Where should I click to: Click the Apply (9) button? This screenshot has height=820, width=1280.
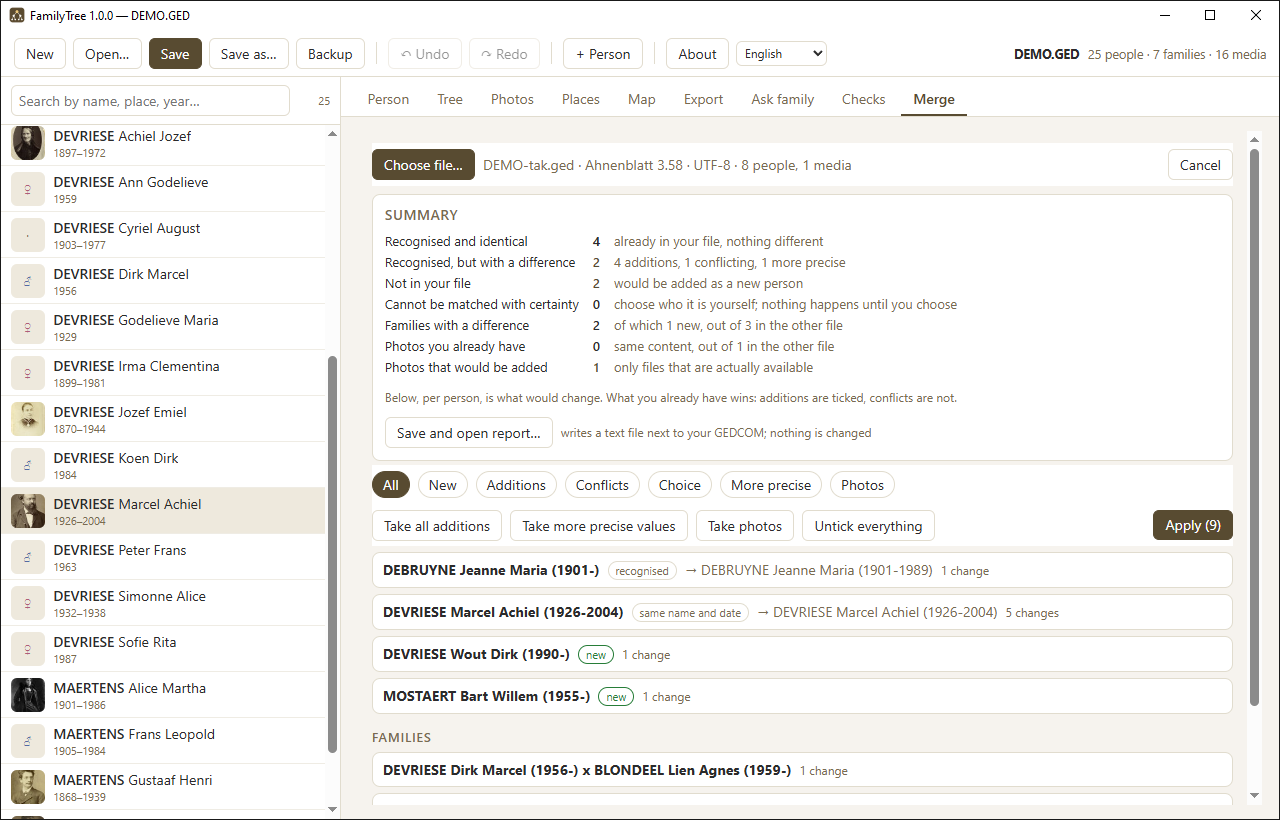(x=1193, y=525)
